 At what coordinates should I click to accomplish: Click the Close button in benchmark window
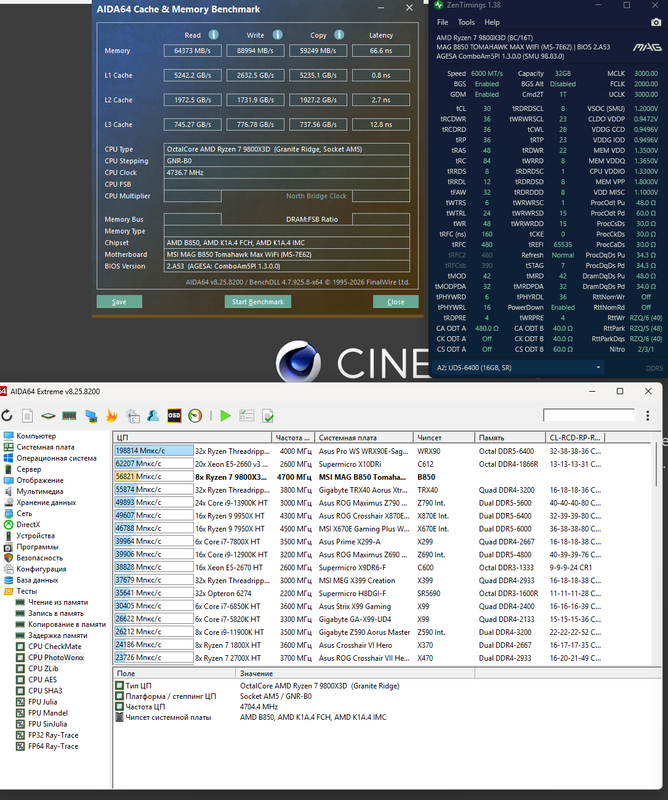[x=395, y=302]
